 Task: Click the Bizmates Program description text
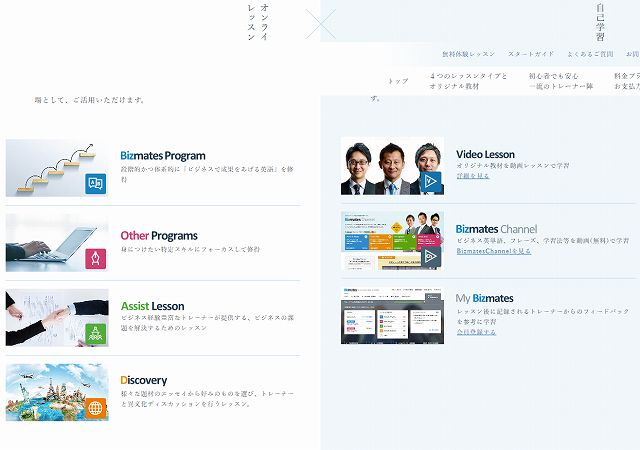207,174
